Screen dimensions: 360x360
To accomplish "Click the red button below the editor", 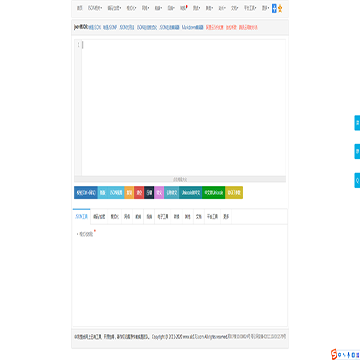I will pos(139,193).
